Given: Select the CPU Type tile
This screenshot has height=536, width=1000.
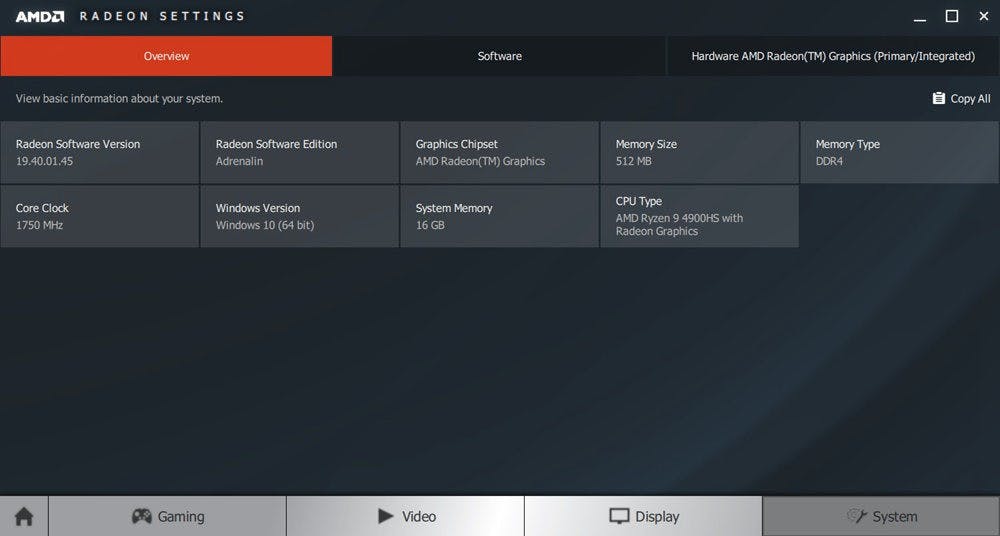Looking at the screenshot, I should [x=700, y=216].
